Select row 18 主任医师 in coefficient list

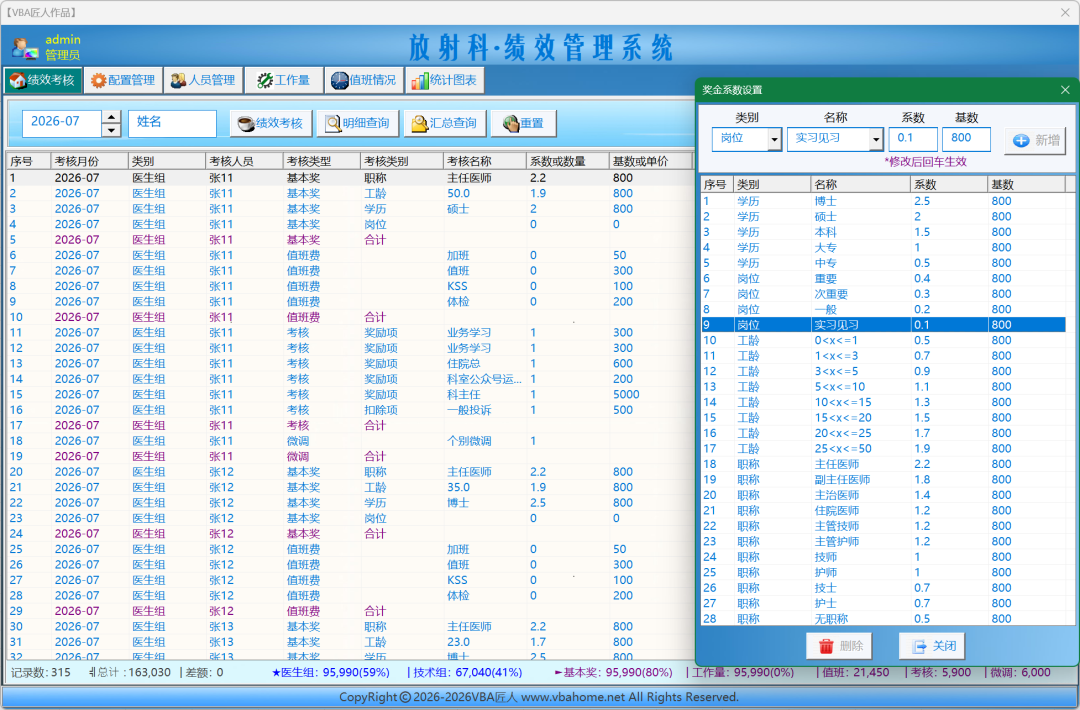coord(884,464)
